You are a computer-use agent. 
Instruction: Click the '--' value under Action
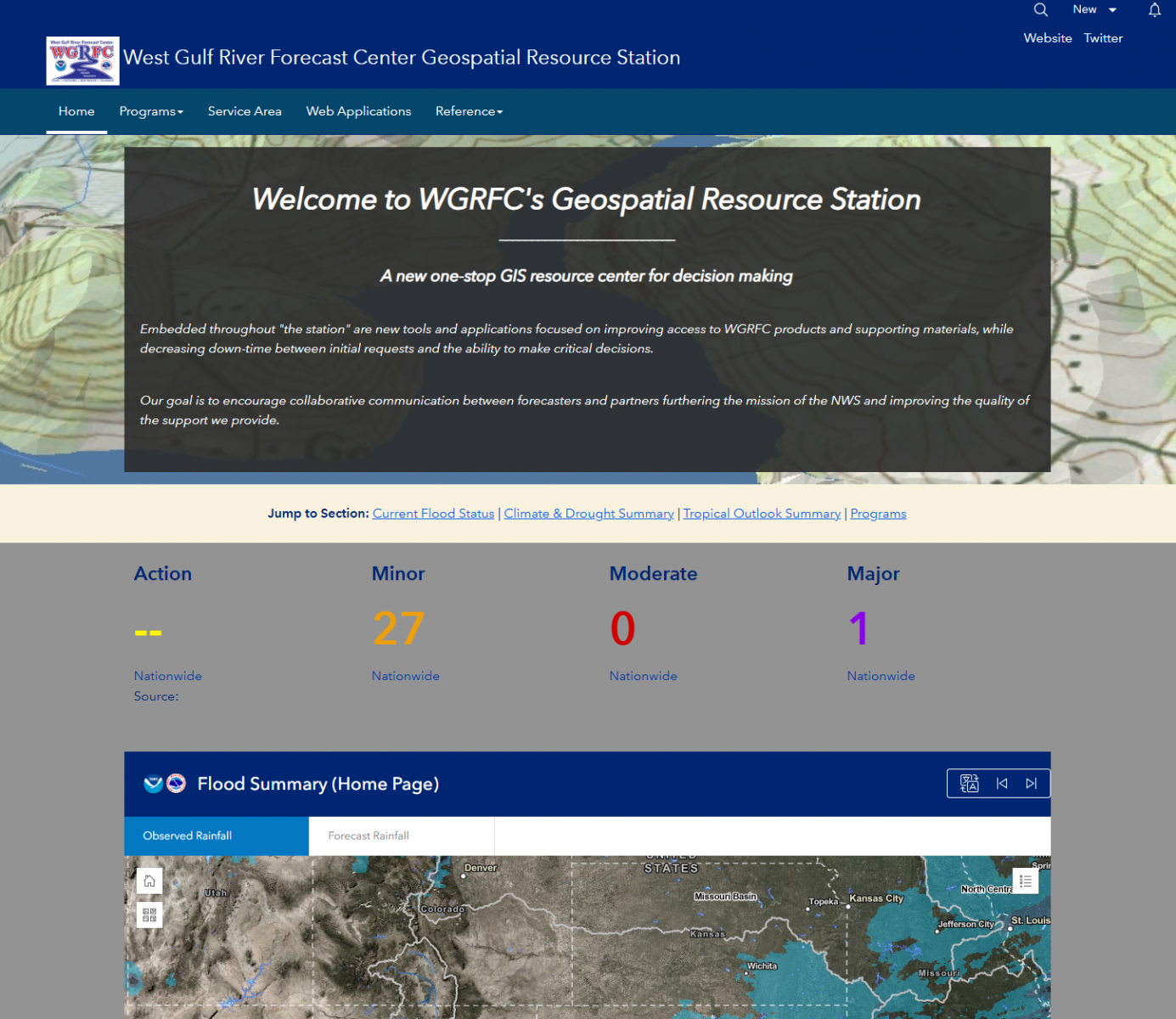click(x=148, y=633)
